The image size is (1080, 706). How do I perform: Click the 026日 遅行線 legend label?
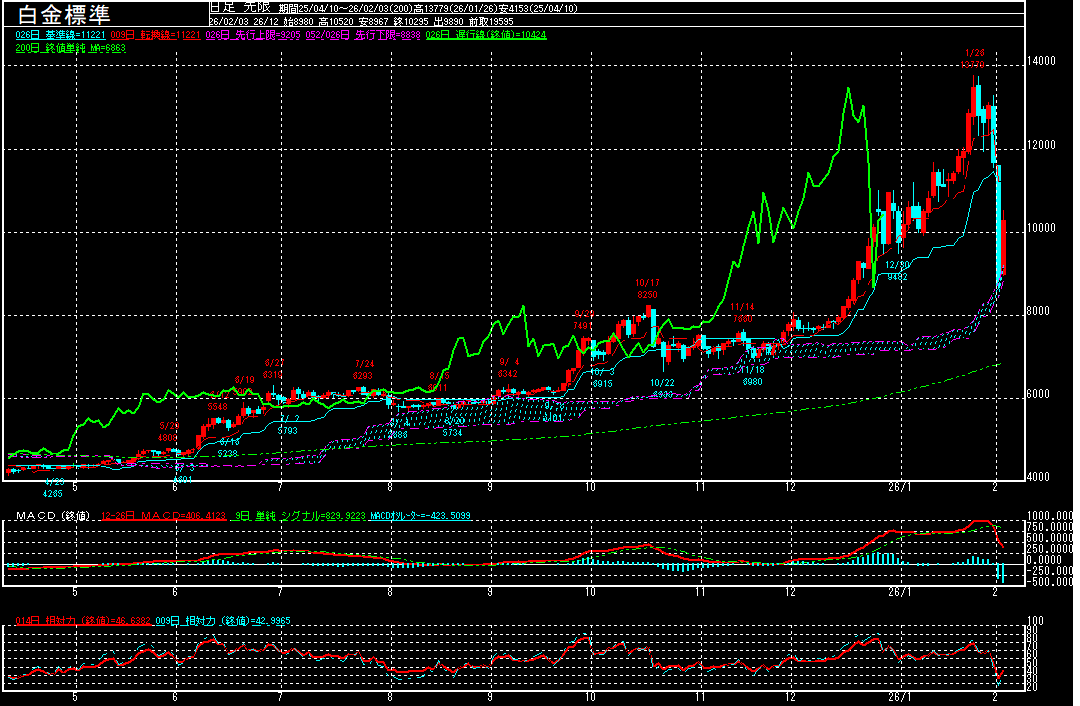(x=486, y=35)
